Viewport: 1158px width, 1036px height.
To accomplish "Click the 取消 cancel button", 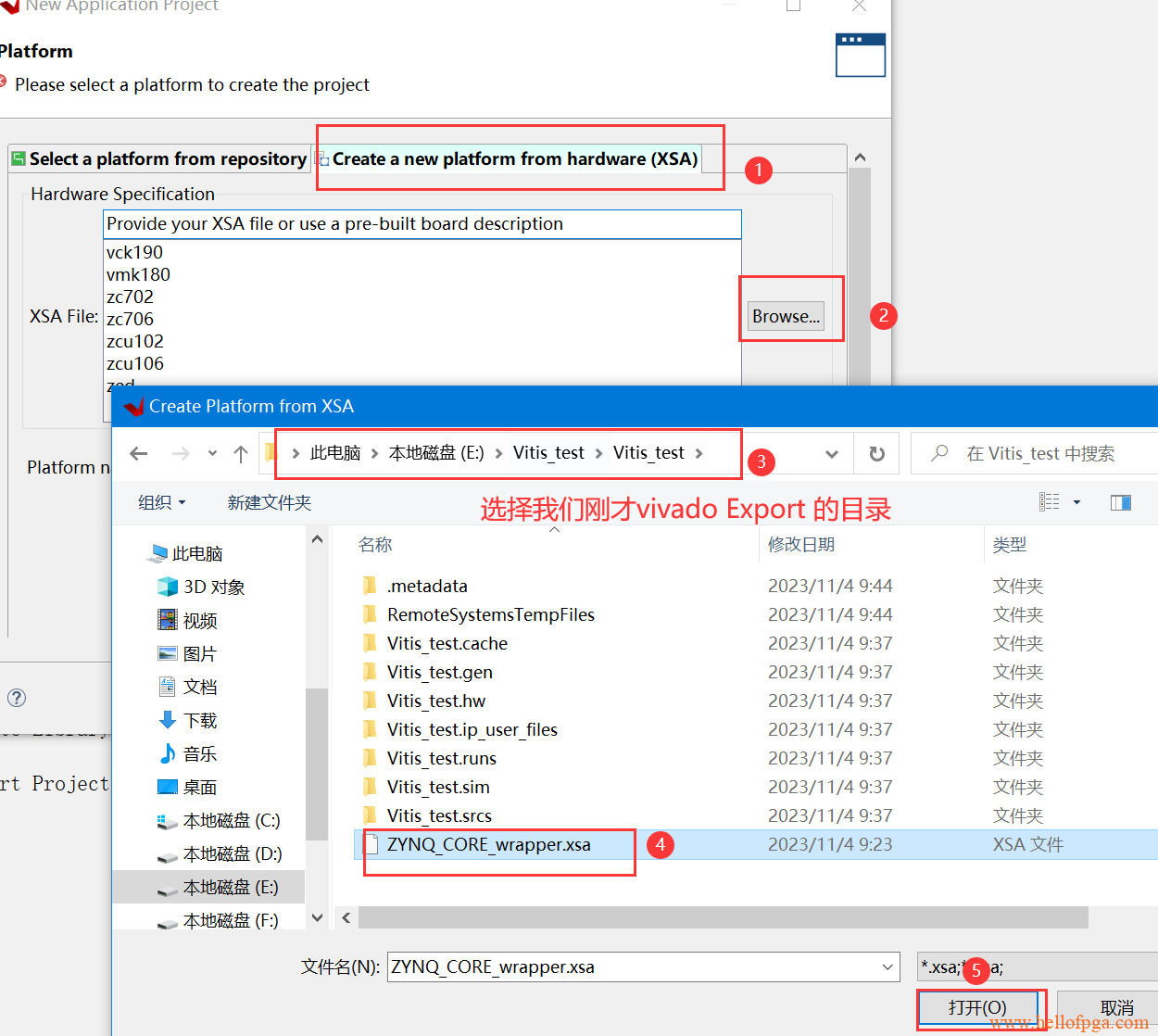I will (1115, 1007).
